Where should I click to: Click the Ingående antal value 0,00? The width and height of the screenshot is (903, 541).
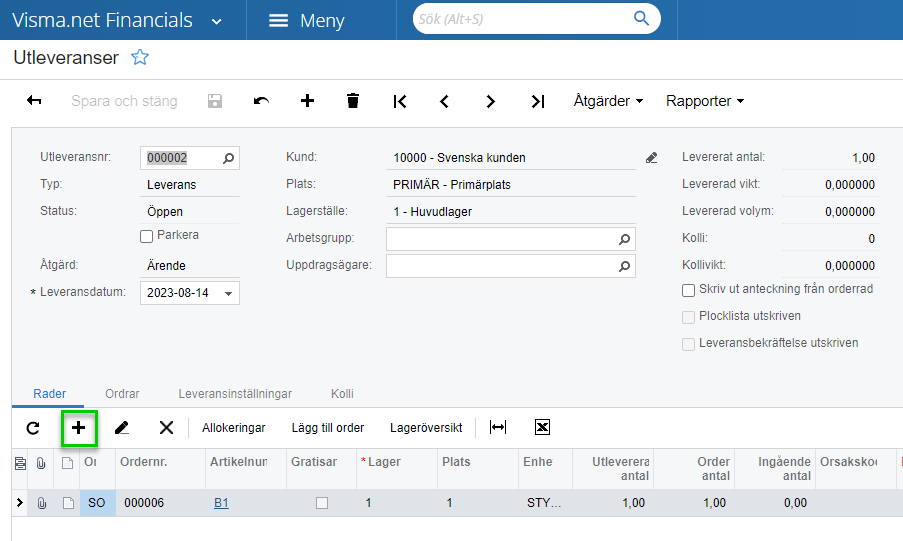(795, 503)
